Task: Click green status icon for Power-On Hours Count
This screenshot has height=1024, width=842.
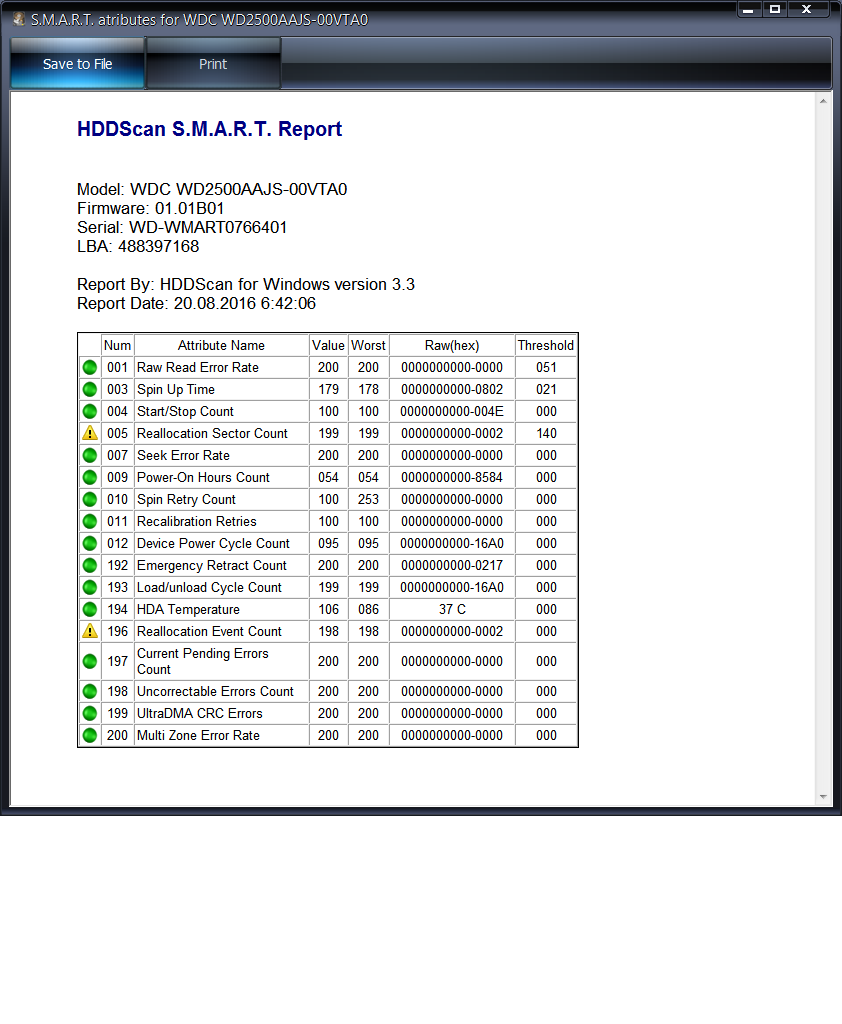Action: click(90, 477)
